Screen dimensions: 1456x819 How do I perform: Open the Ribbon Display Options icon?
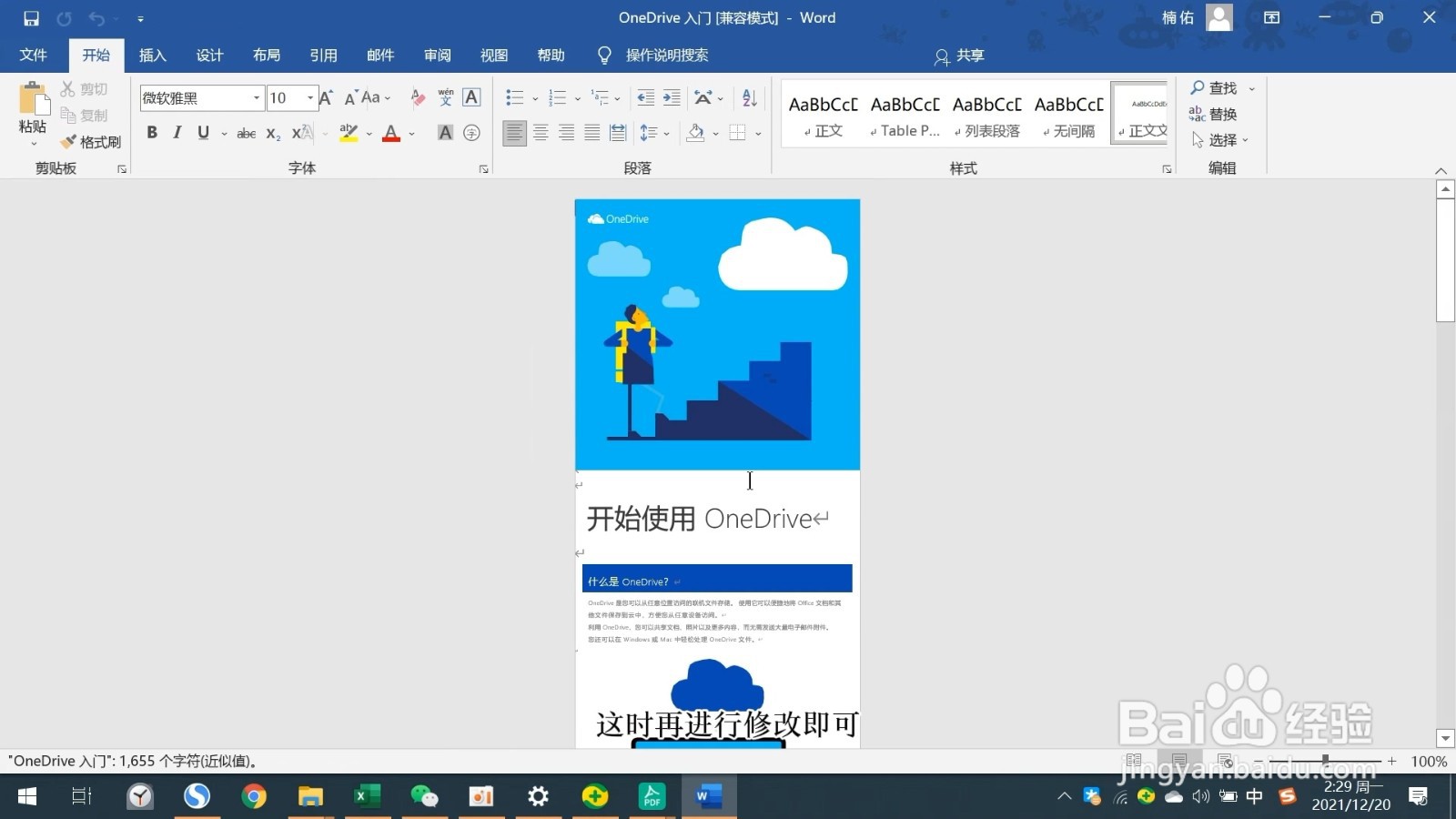(x=1272, y=17)
